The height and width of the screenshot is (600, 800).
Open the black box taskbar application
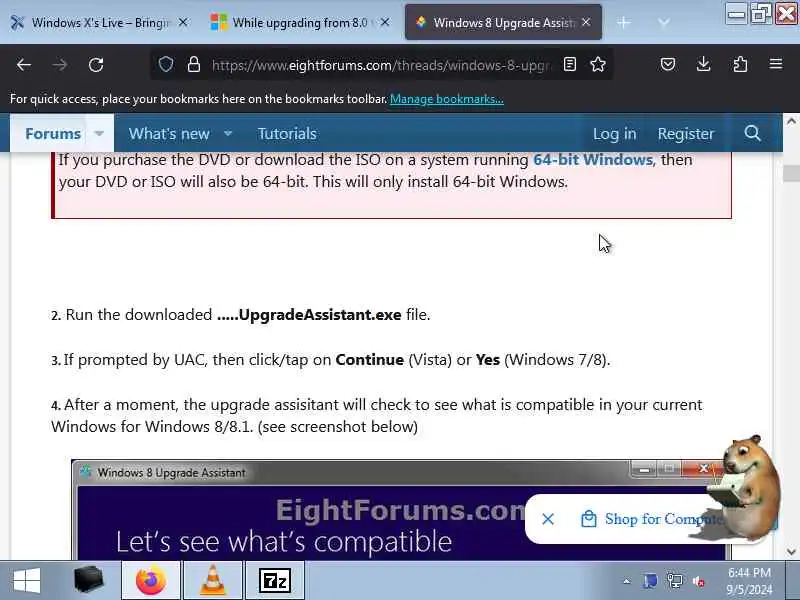pos(88,580)
